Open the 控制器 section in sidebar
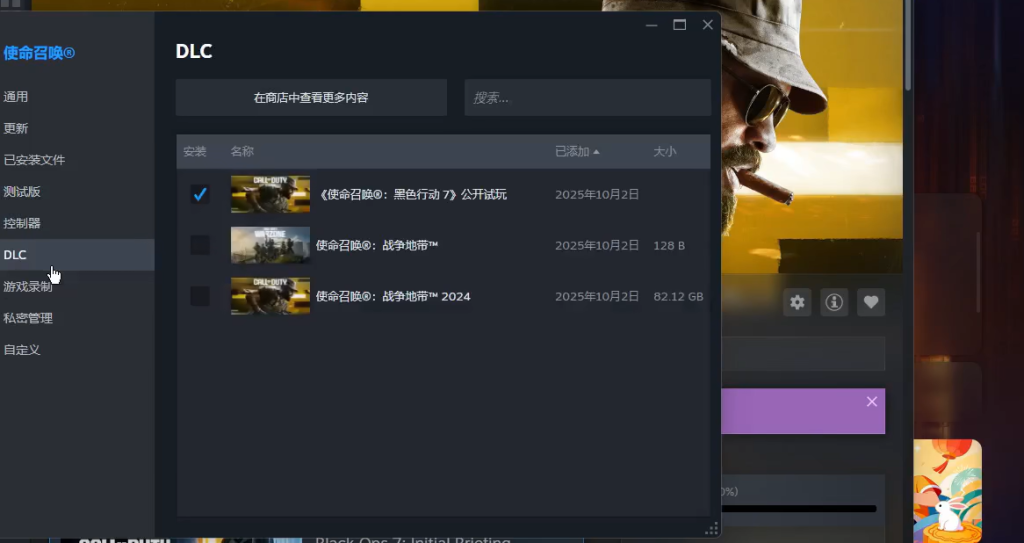 coord(22,223)
